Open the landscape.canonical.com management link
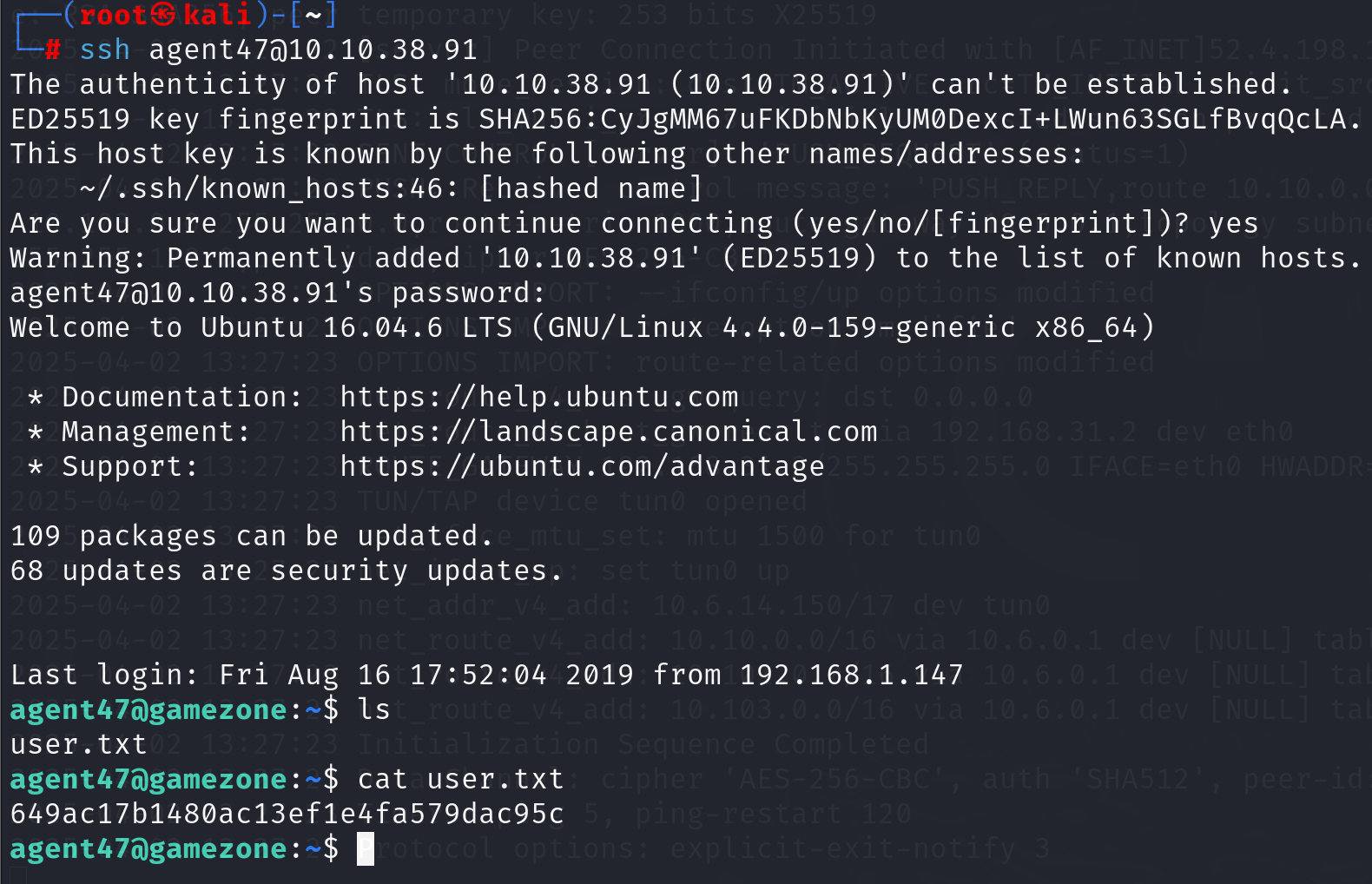 point(608,432)
